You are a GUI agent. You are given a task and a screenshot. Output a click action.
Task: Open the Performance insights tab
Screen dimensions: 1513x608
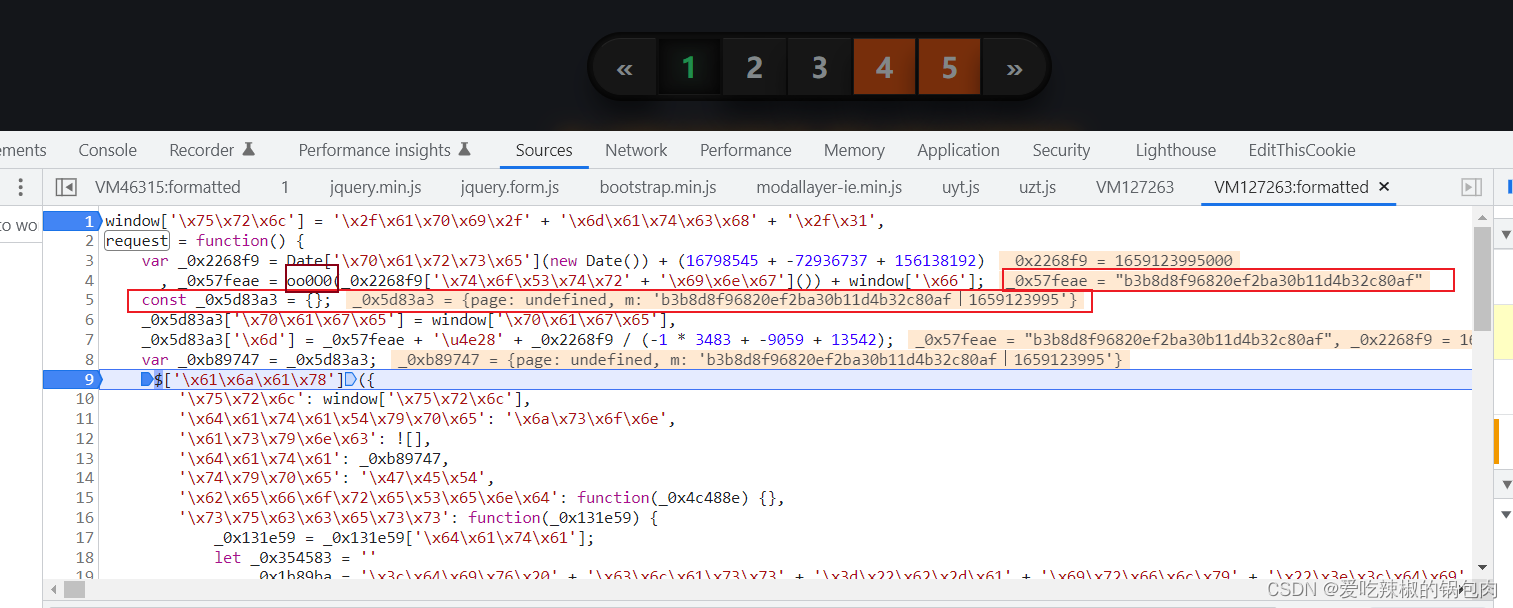384,150
